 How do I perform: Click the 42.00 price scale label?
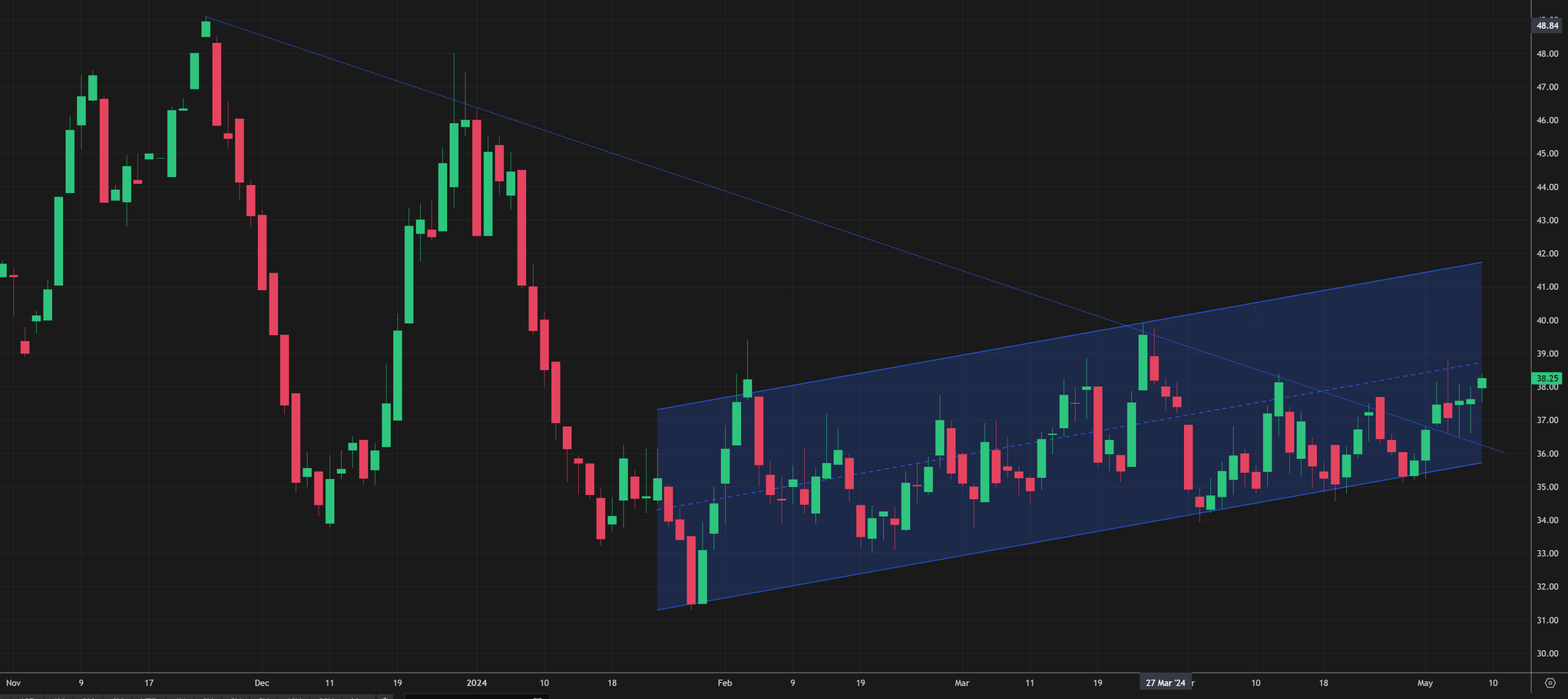(1547, 254)
